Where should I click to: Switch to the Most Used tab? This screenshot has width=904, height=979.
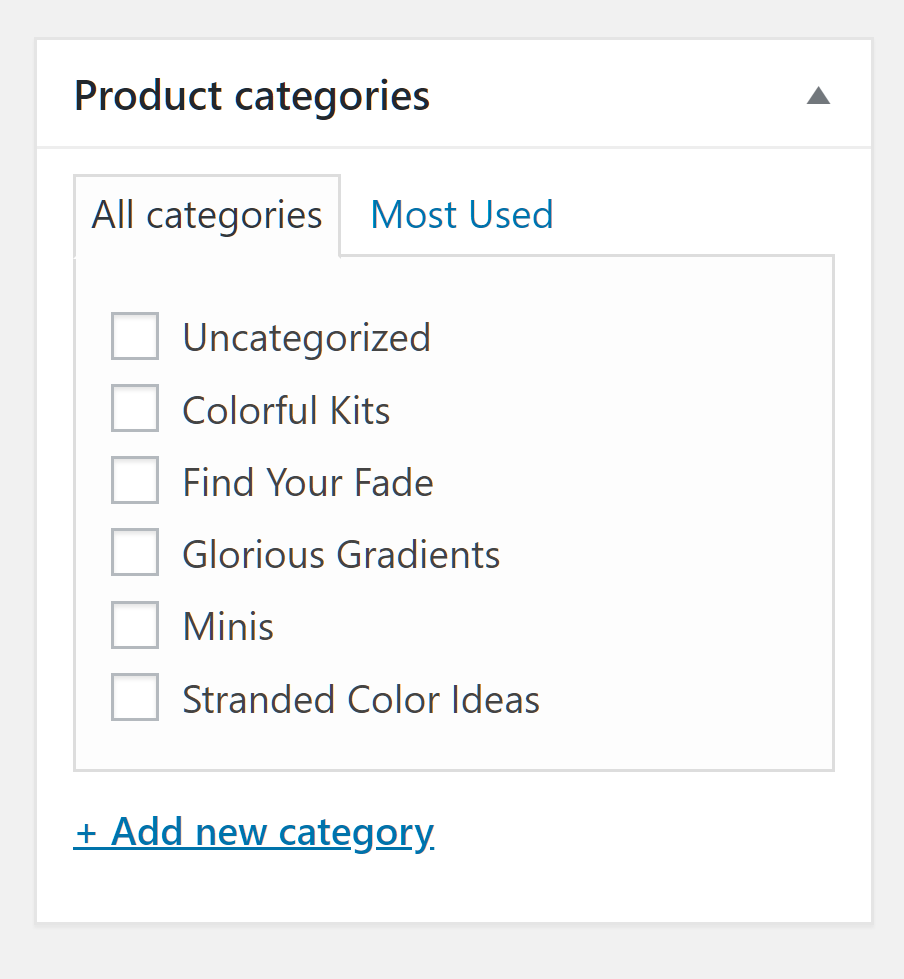tap(461, 215)
